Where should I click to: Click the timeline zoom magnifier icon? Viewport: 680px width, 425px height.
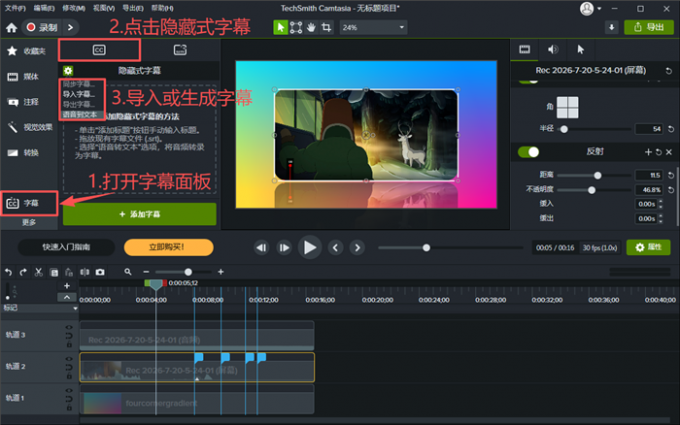coord(128,272)
